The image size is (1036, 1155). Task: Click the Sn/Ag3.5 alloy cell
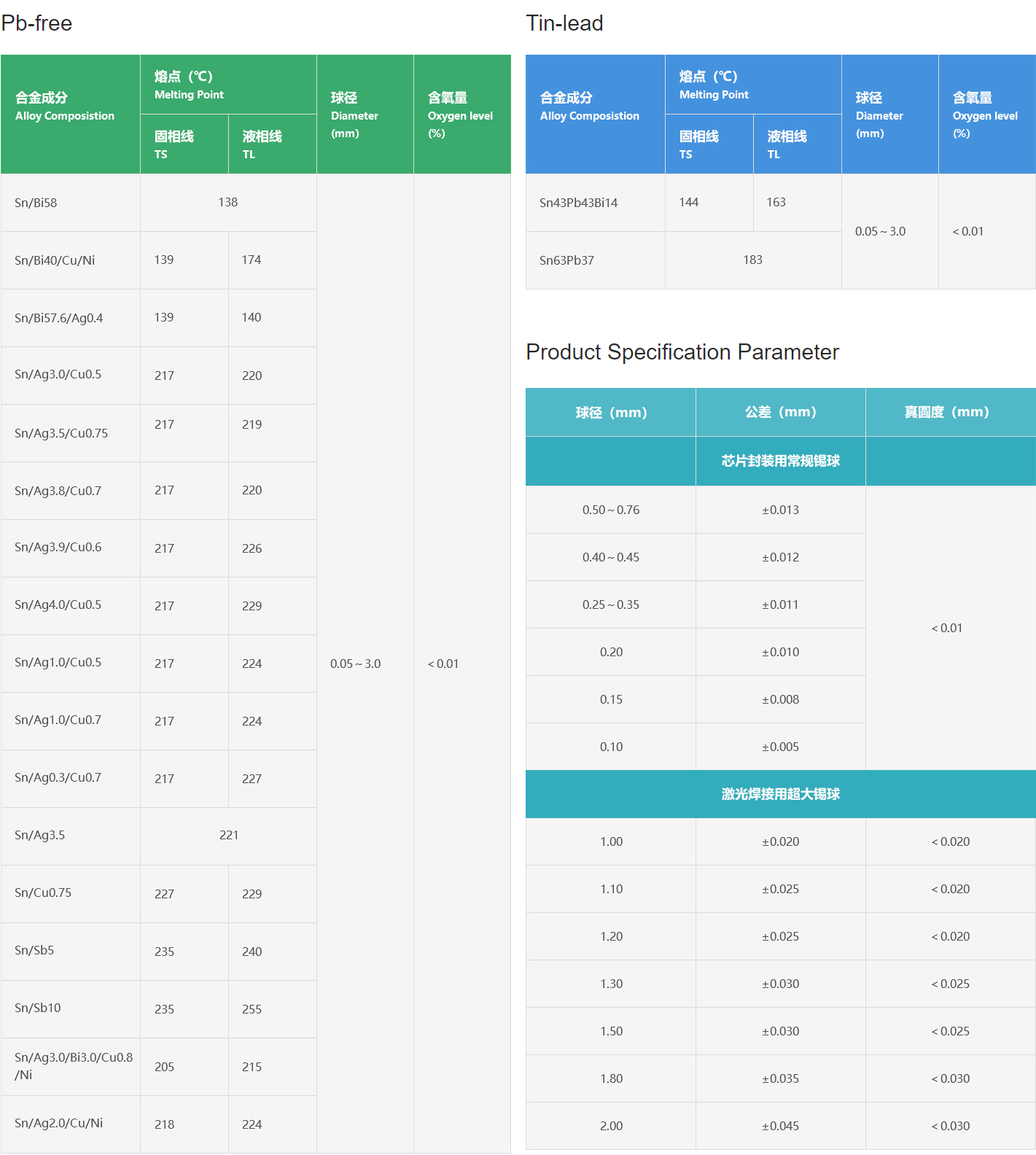[39, 836]
